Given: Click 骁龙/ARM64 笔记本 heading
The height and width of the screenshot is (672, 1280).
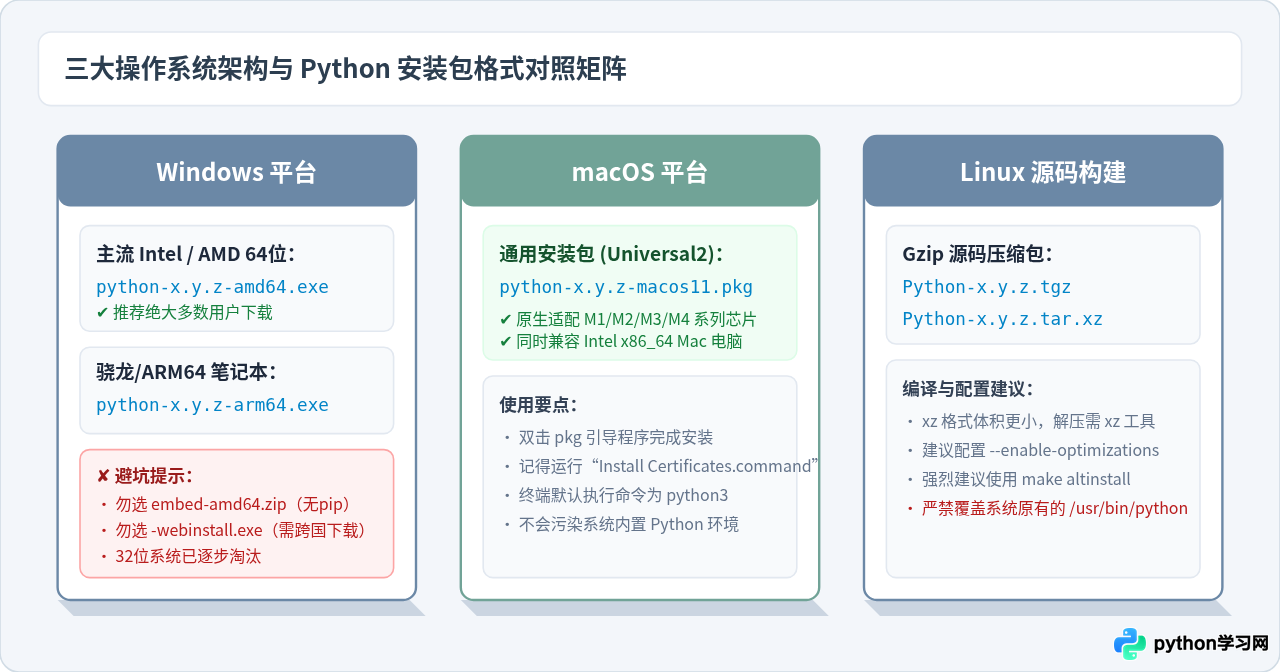Looking at the screenshot, I should tap(186, 372).
